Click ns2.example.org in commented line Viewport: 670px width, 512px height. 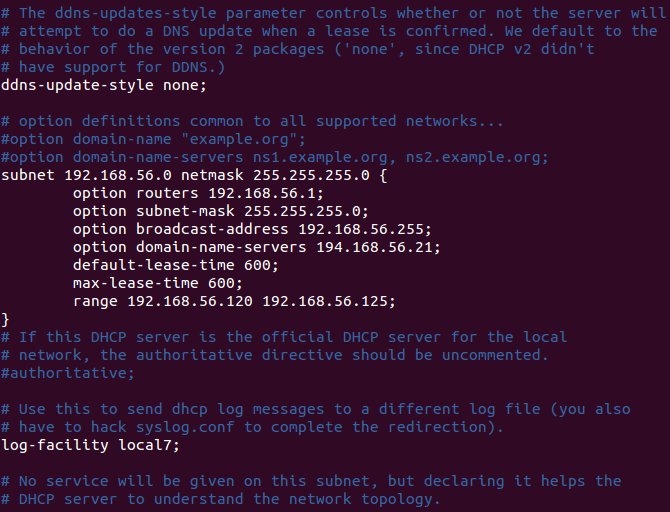[x=473, y=157]
